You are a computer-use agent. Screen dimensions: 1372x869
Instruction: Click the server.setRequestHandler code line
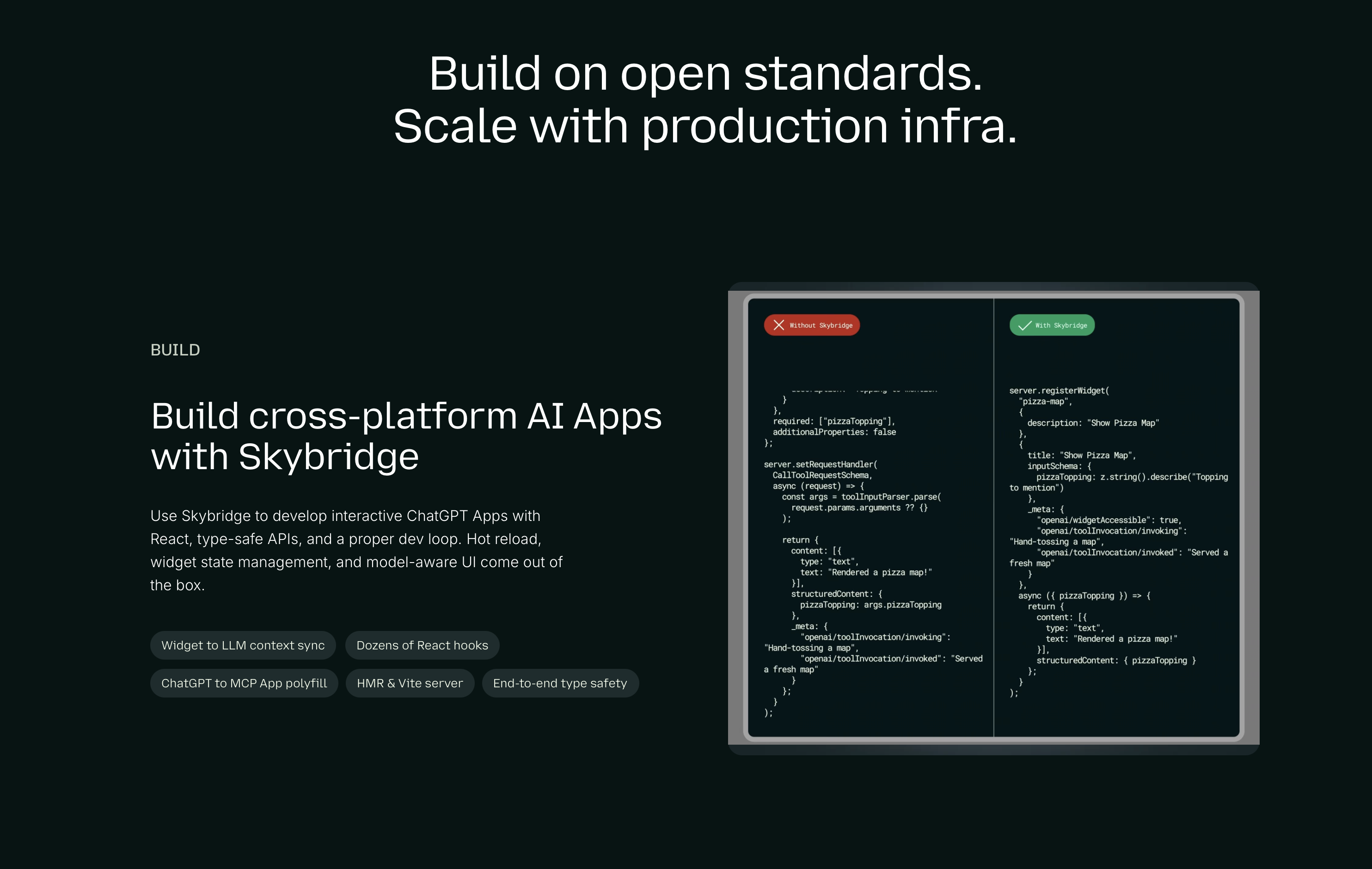click(820, 465)
